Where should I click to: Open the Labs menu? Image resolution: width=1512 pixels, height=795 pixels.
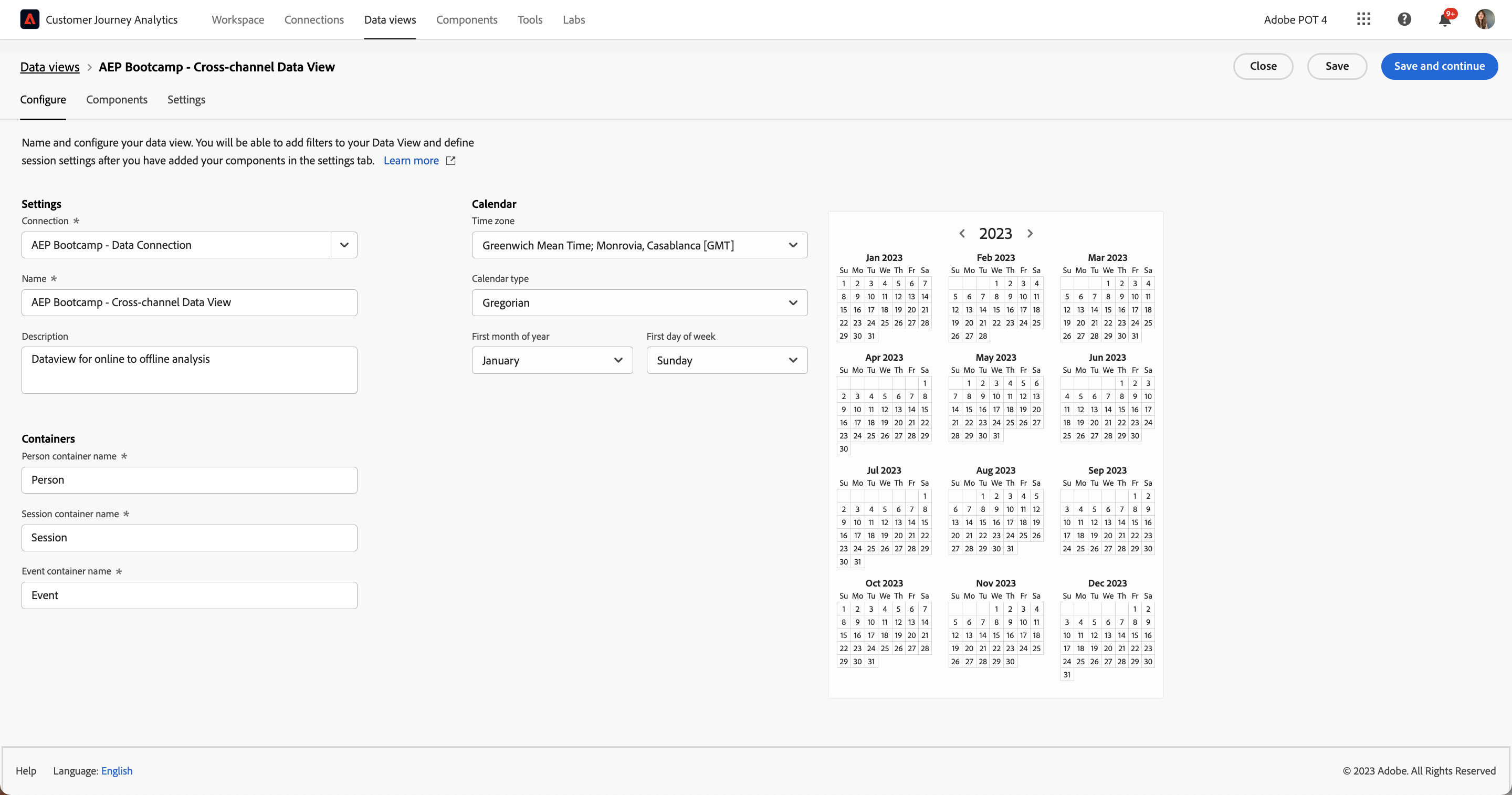click(573, 19)
